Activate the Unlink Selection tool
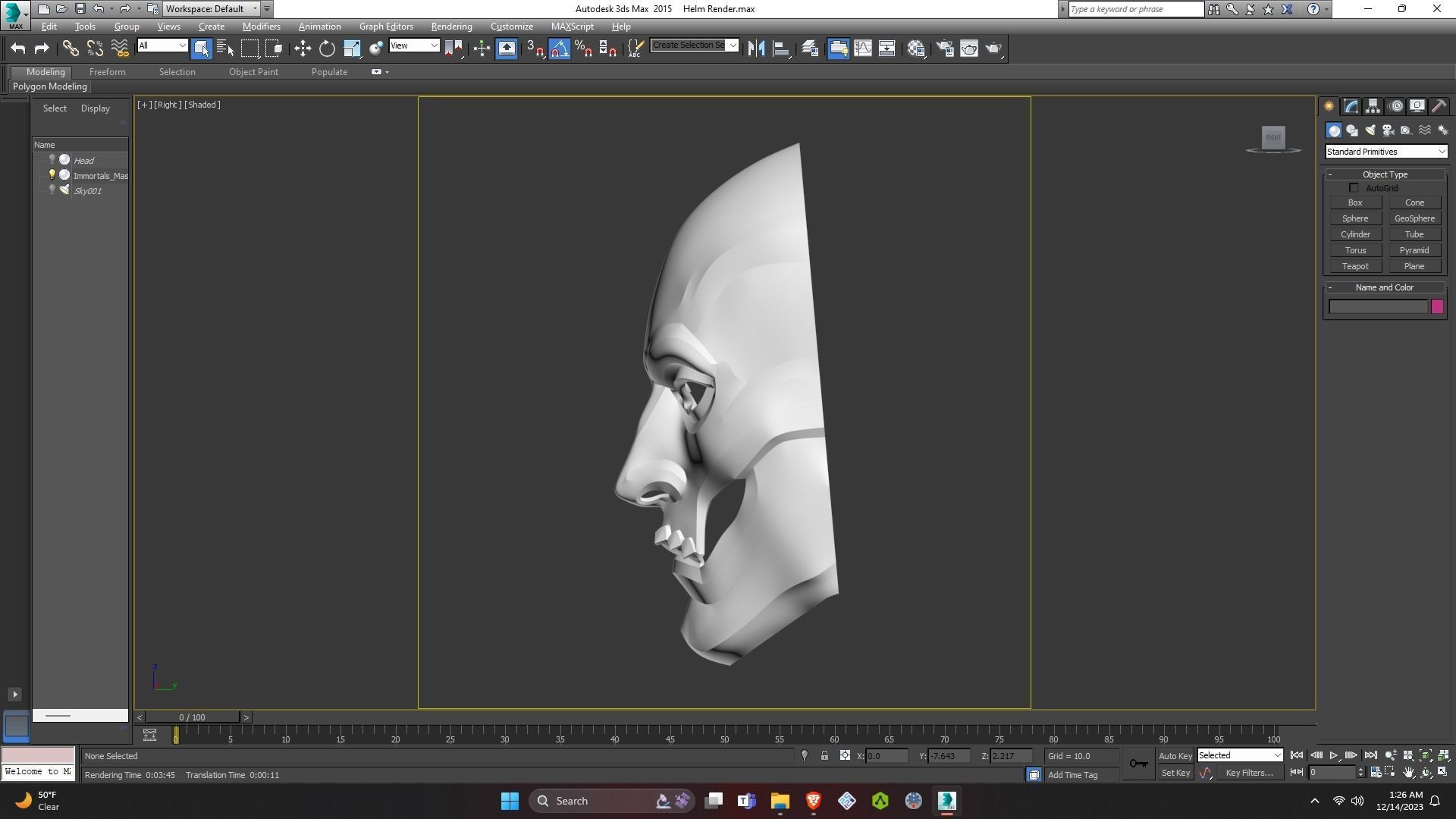 95,49
